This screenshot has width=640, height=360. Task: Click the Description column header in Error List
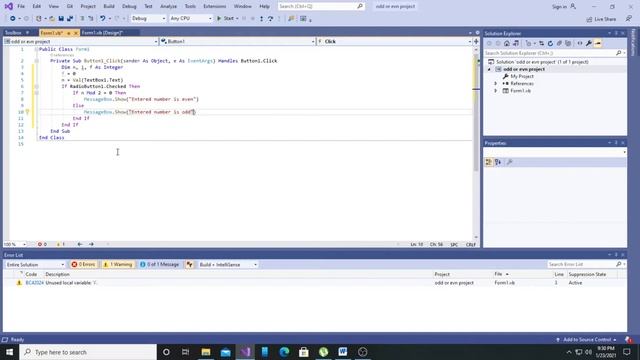[58, 274]
